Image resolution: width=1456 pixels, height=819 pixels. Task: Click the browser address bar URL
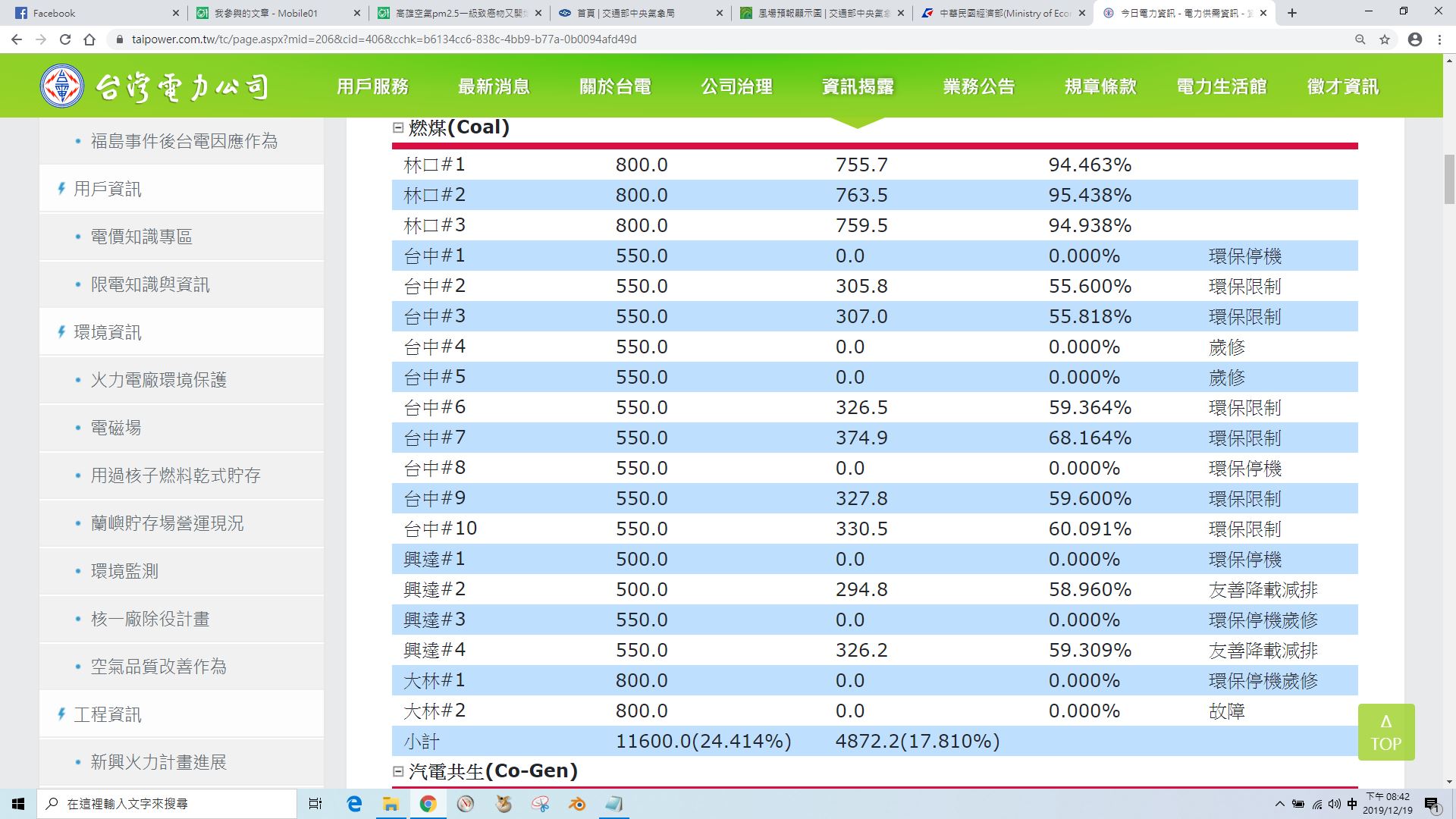[384, 39]
